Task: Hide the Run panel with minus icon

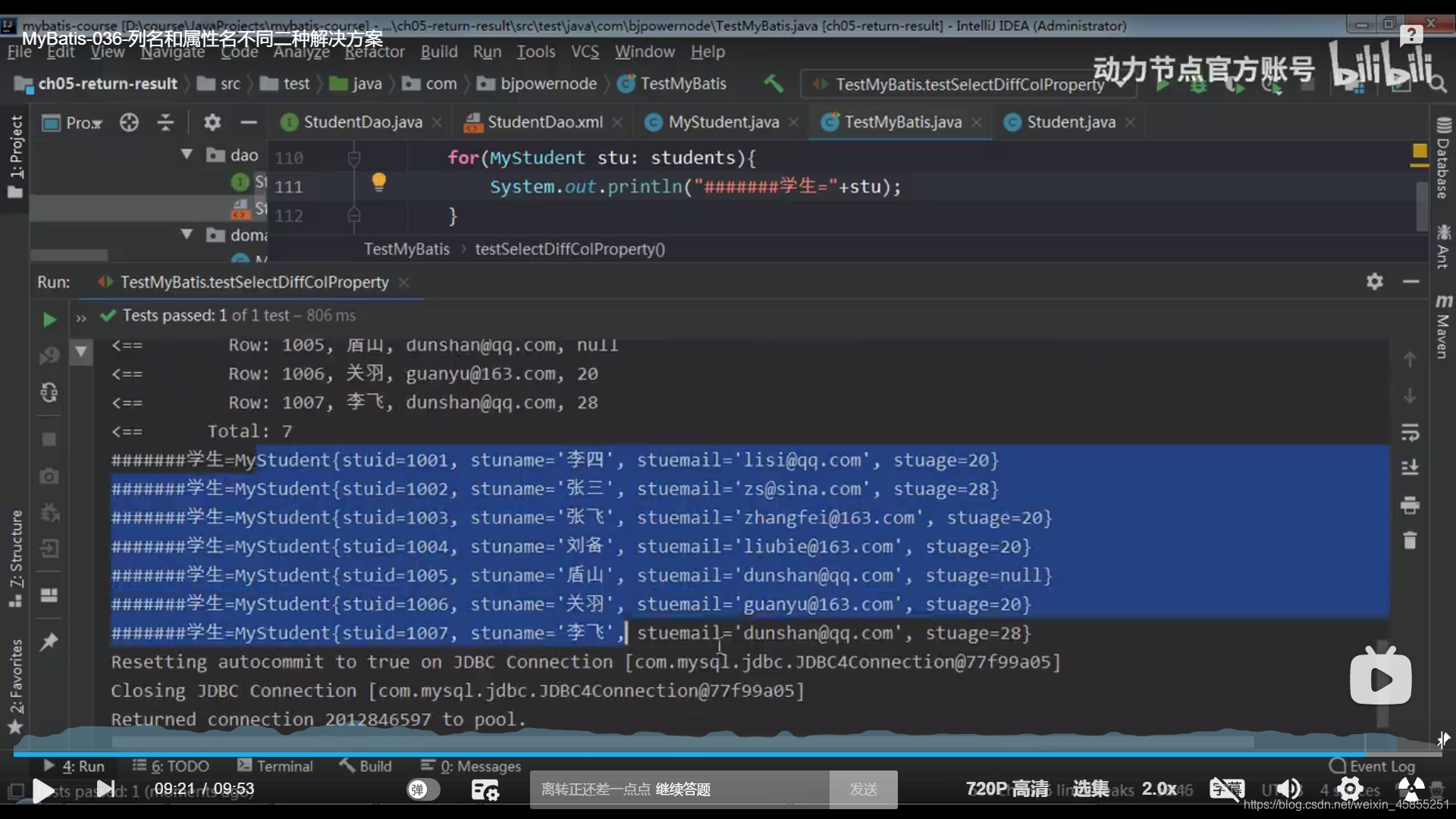Action: coord(1411,282)
